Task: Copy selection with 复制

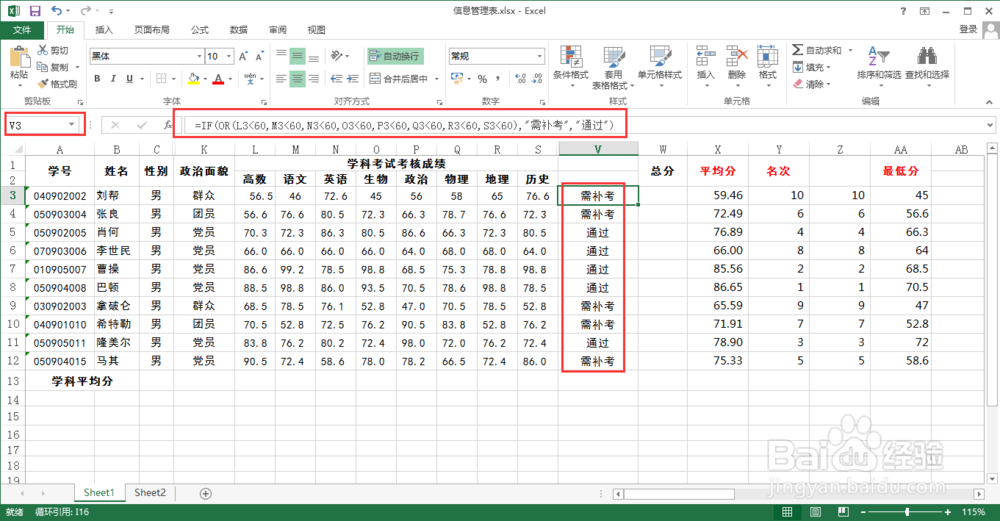Action: point(53,67)
